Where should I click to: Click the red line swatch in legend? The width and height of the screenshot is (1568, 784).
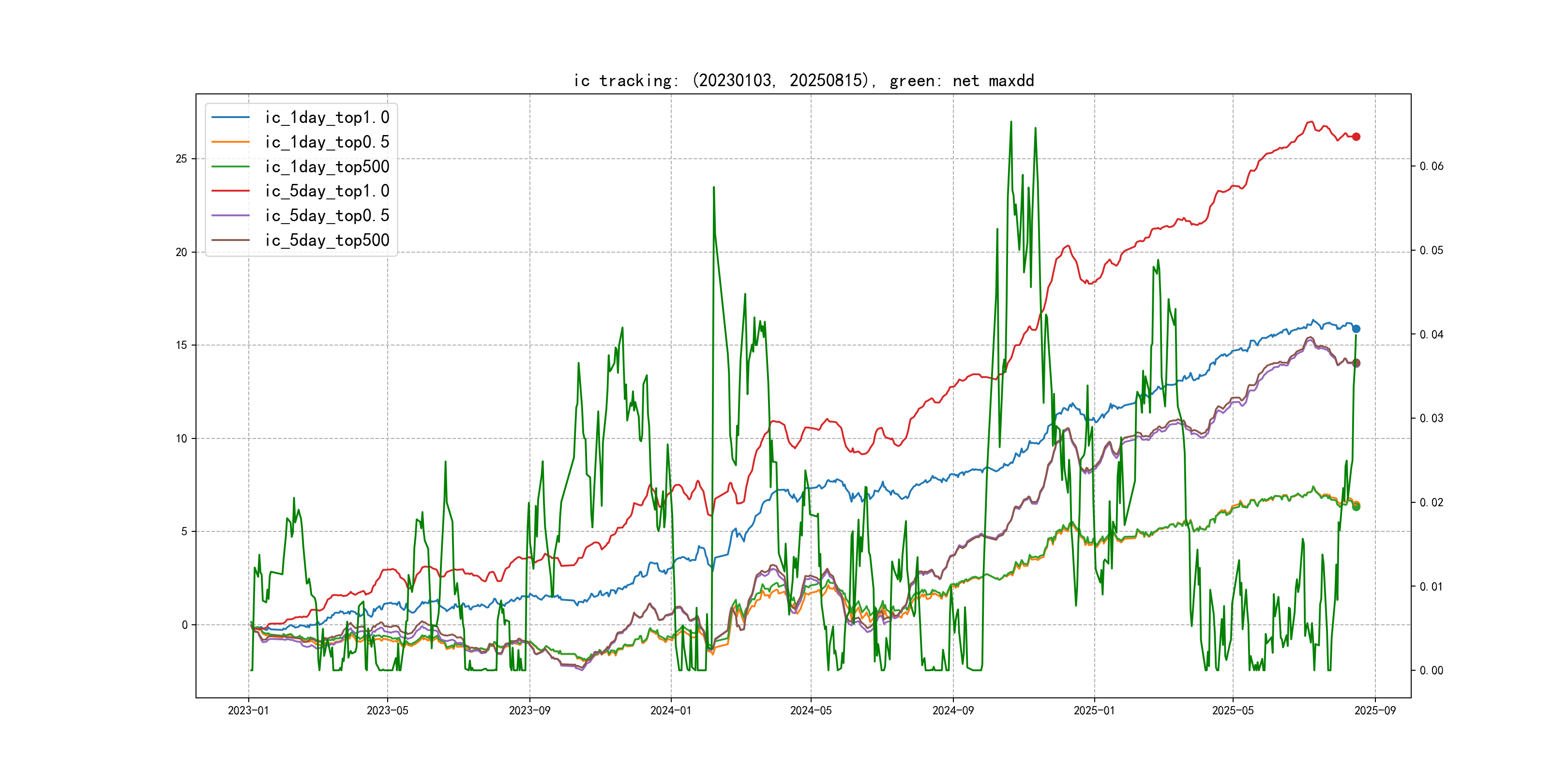coord(230,191)
